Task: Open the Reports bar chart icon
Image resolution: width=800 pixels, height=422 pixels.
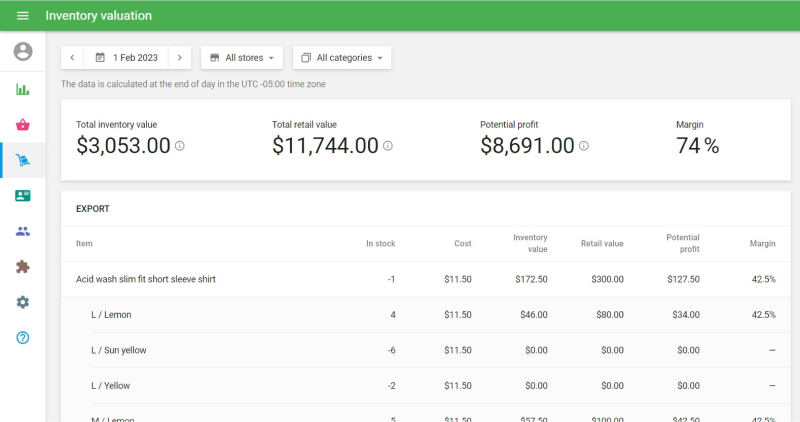Action: pyautogui.click(x=23, y=89)
